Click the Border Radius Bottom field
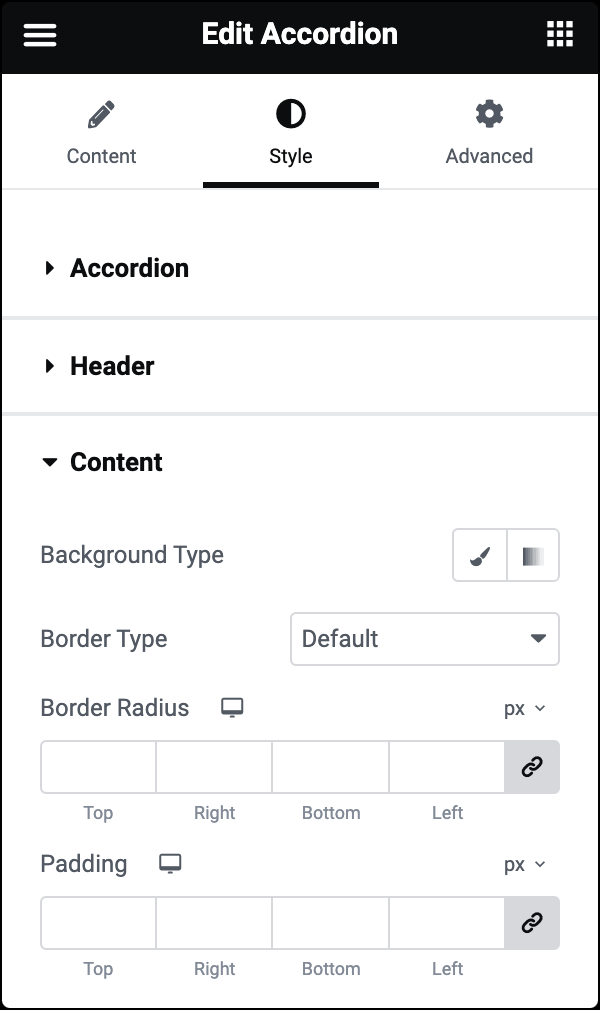 (331, 767)
